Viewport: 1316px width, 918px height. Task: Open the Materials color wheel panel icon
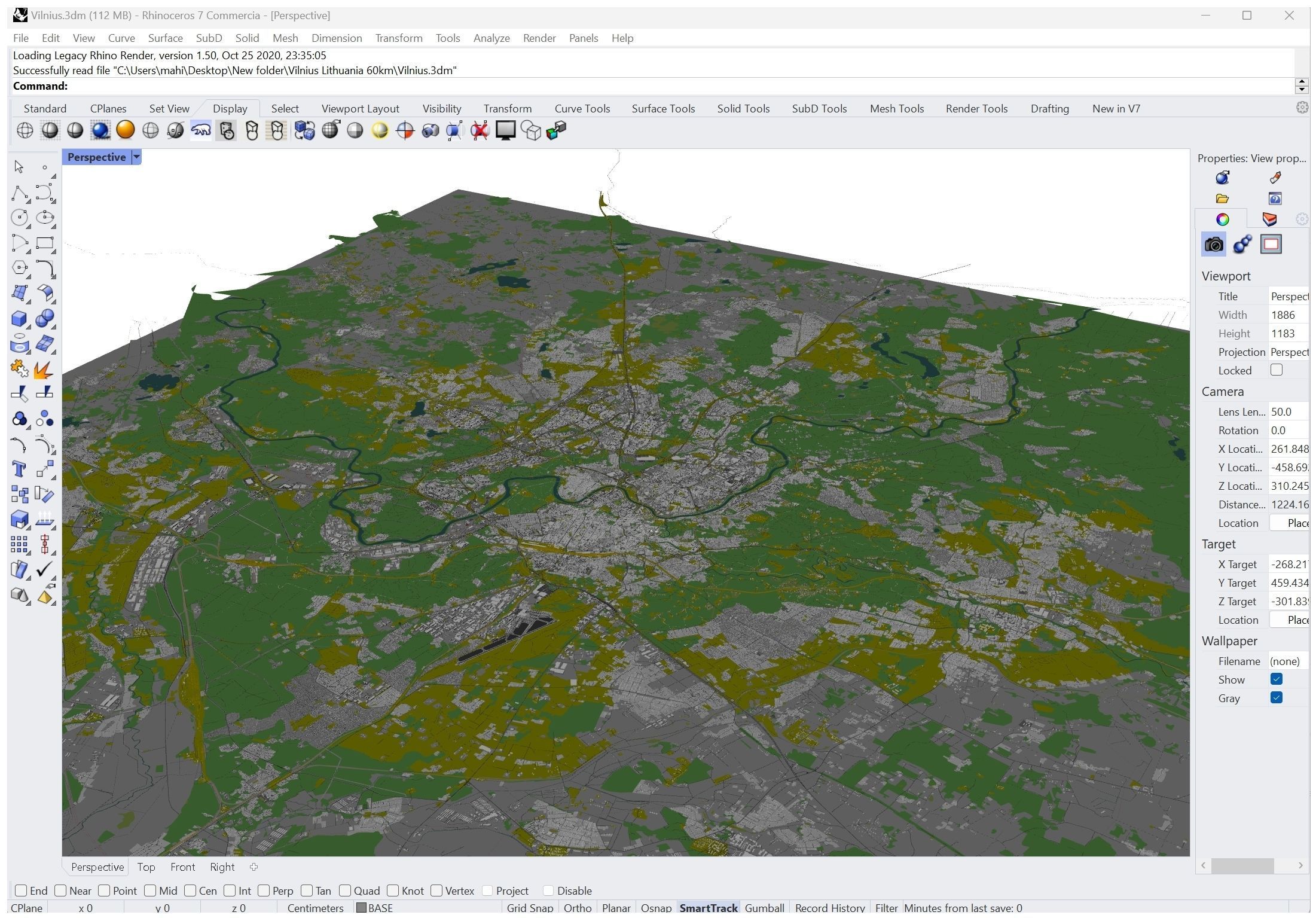[x=1222, y=219]
